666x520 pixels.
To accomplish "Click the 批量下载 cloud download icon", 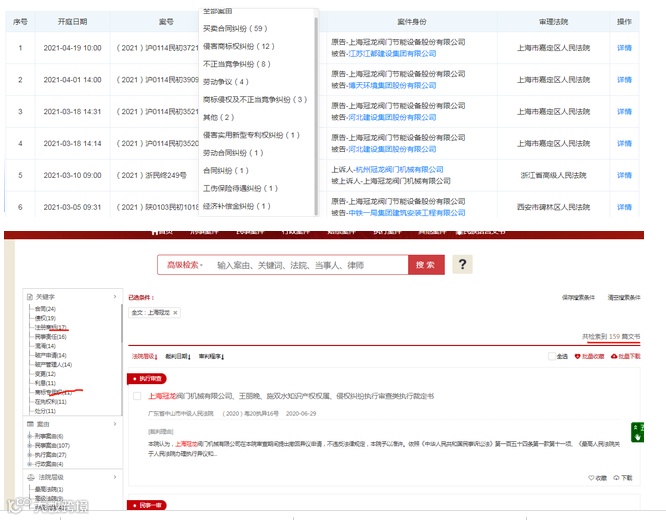I will click(x=614, y=356).
